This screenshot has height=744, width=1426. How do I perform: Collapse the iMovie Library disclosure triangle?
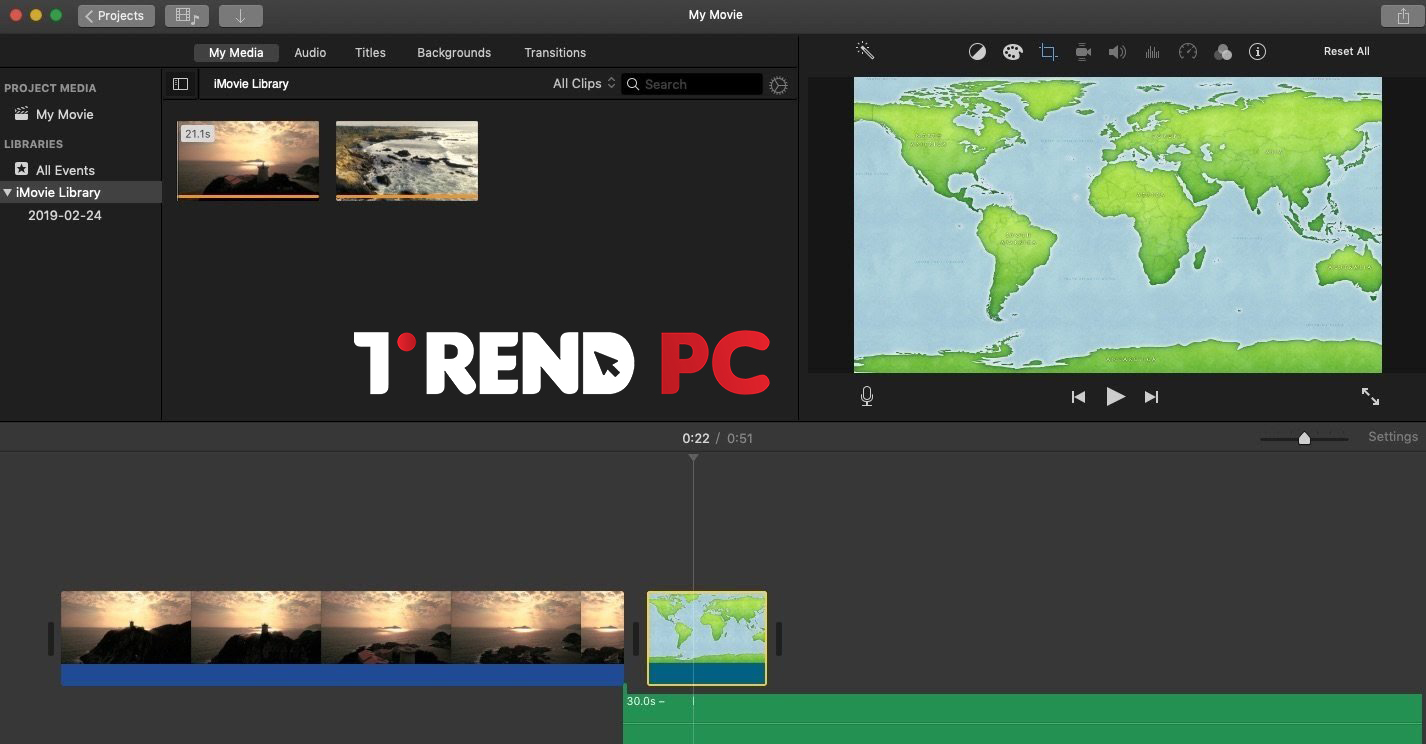8,192
